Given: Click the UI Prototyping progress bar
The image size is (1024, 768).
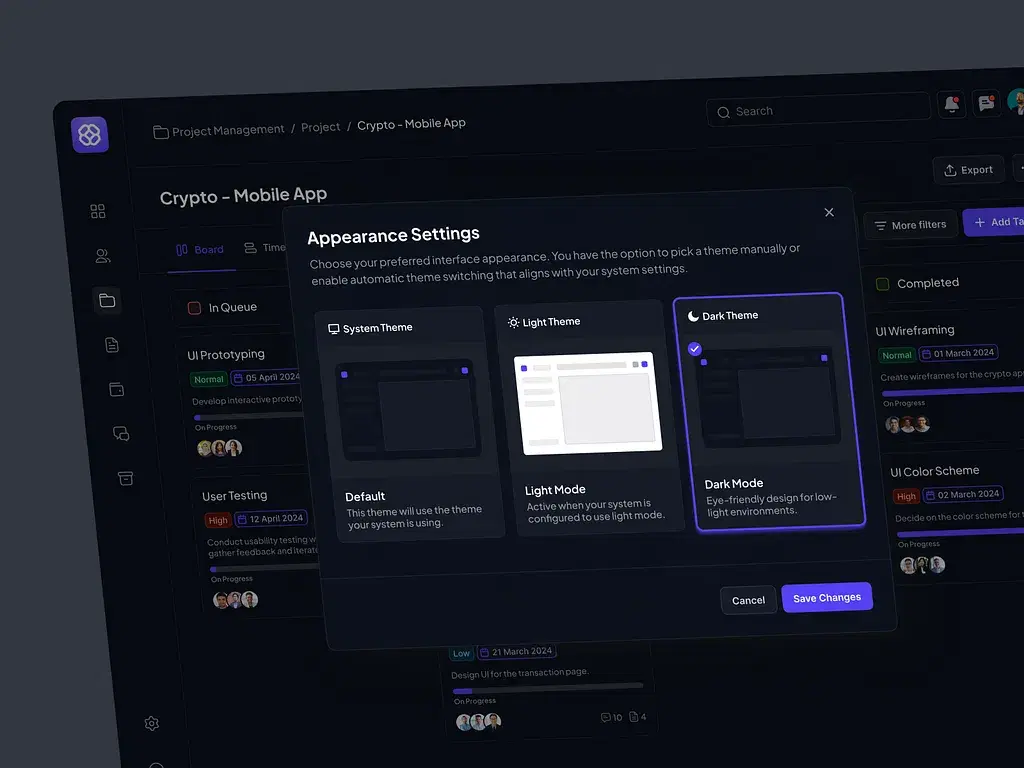Looking at the screenshot, I should [x=249, y=416].
